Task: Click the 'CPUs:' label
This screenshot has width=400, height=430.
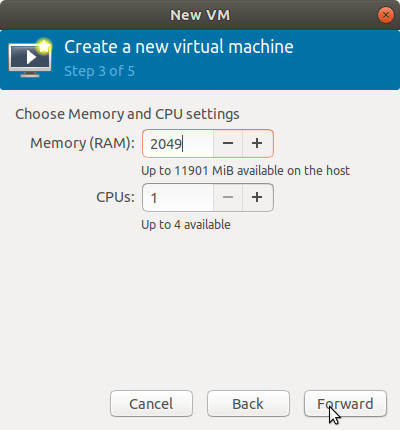Action: pyautogui.click(x=115, y=197)
